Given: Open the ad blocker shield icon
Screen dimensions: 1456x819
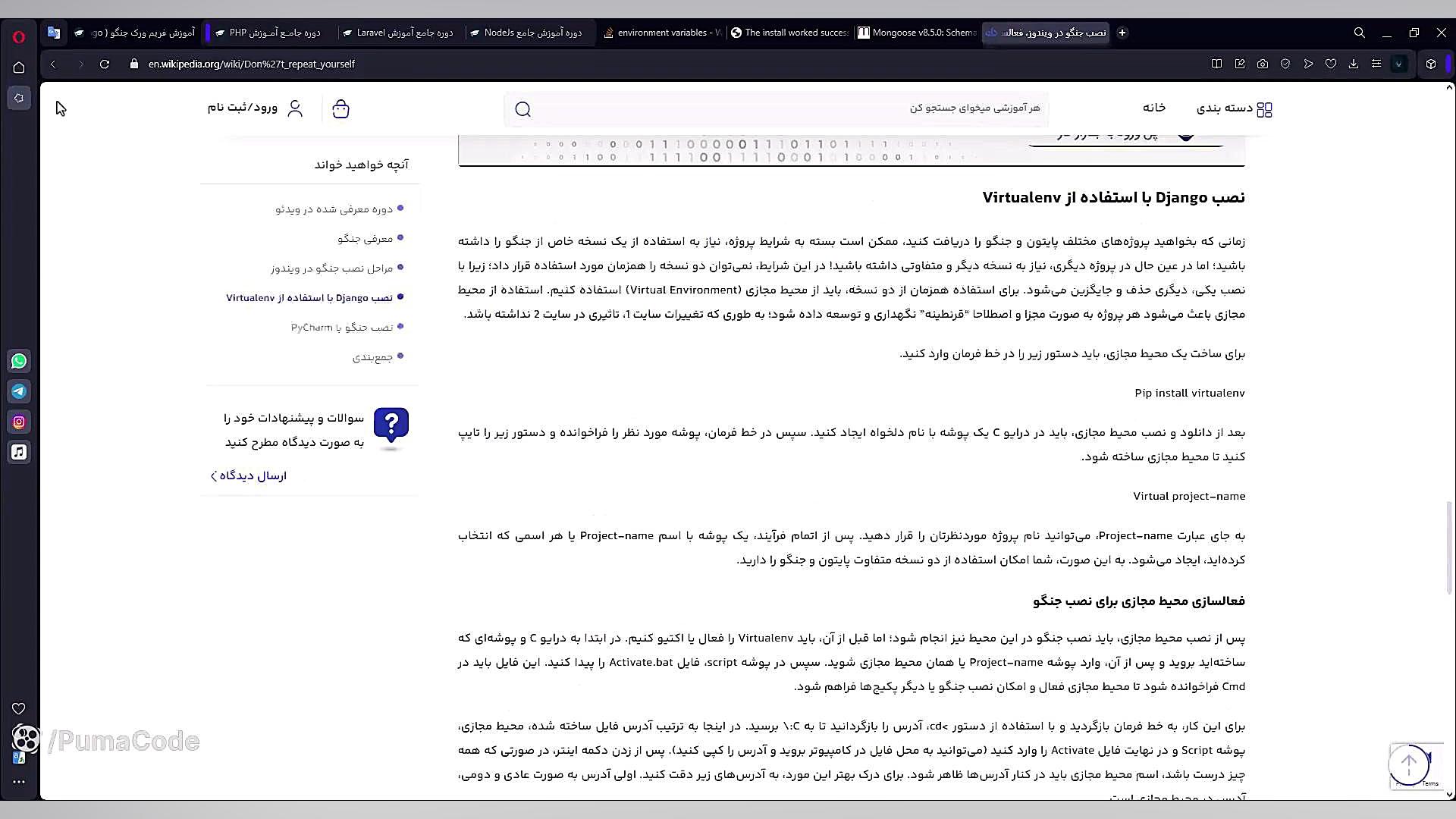Looking at the screenshot, I should click(1285, 64).
